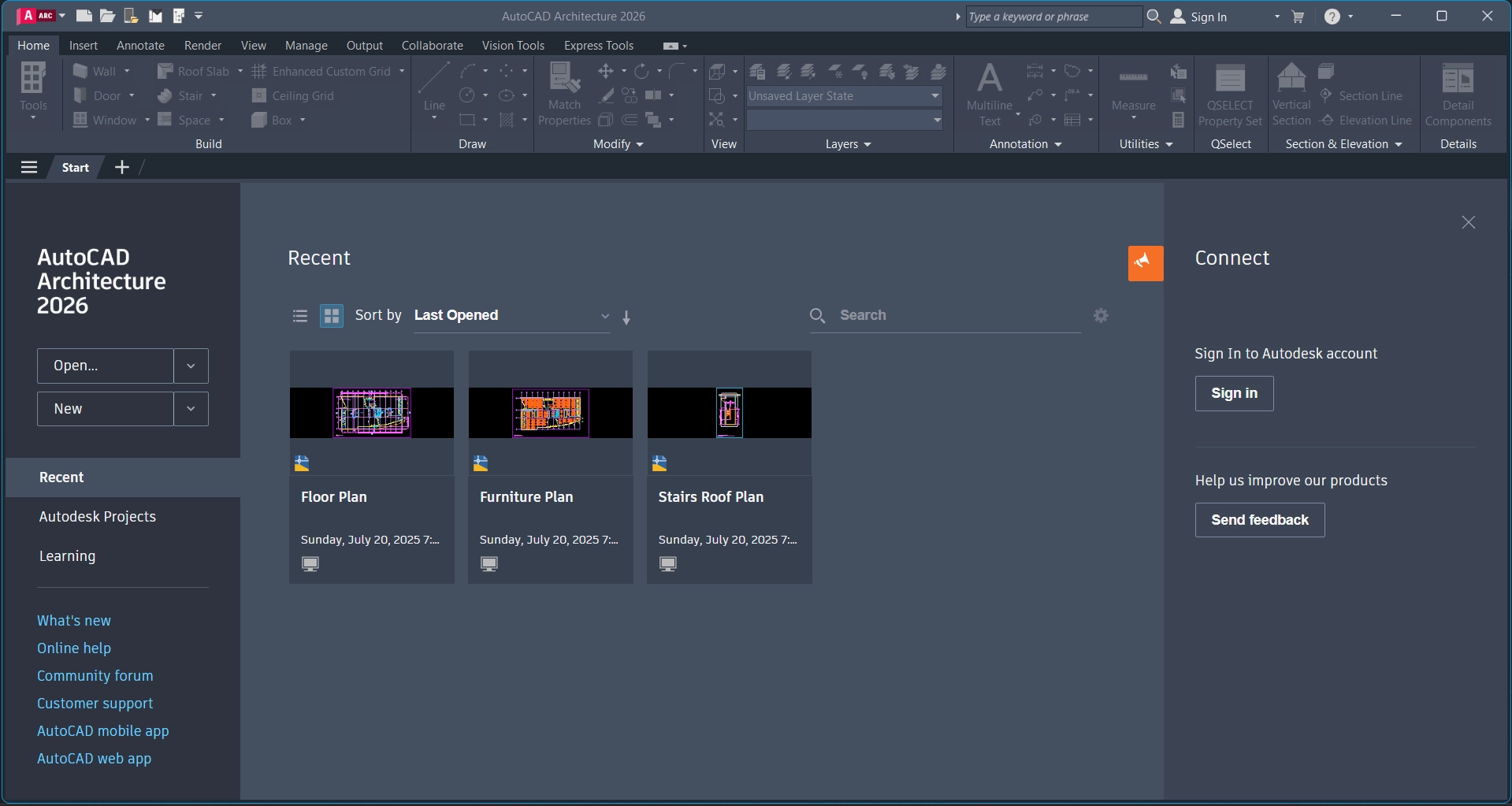This screenshot has height=806, width=1512.
Task: Click the Vertical Section tool
Action: 1291,94
